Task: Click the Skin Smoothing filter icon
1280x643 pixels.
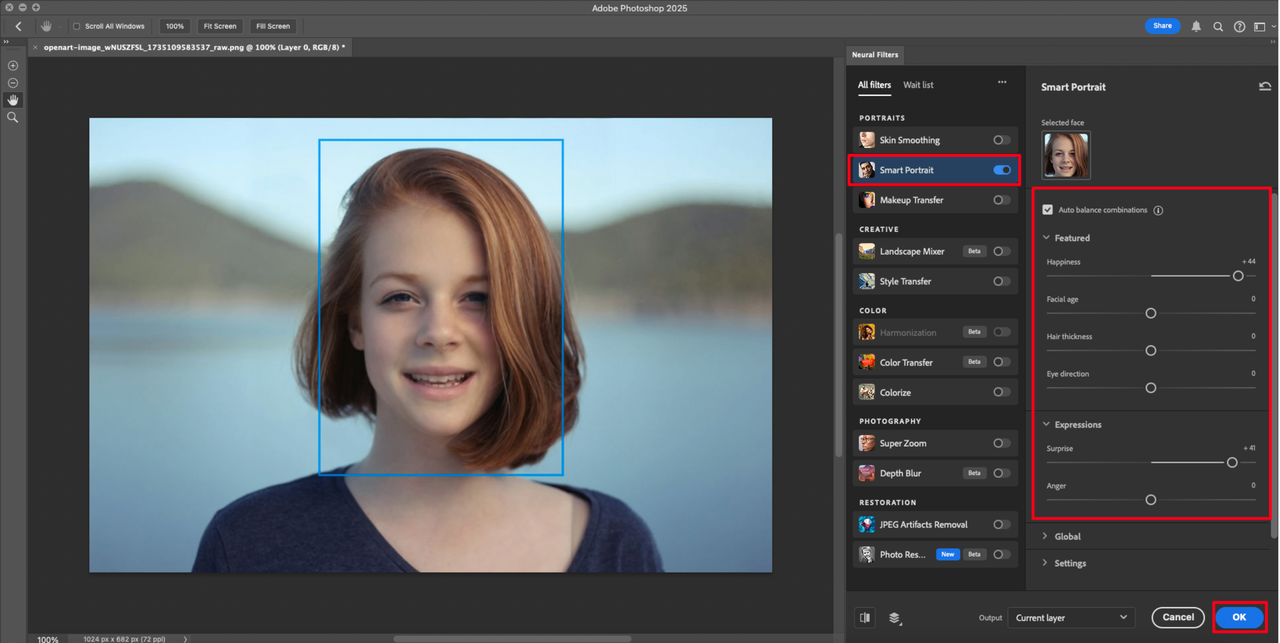Action: 867,140
